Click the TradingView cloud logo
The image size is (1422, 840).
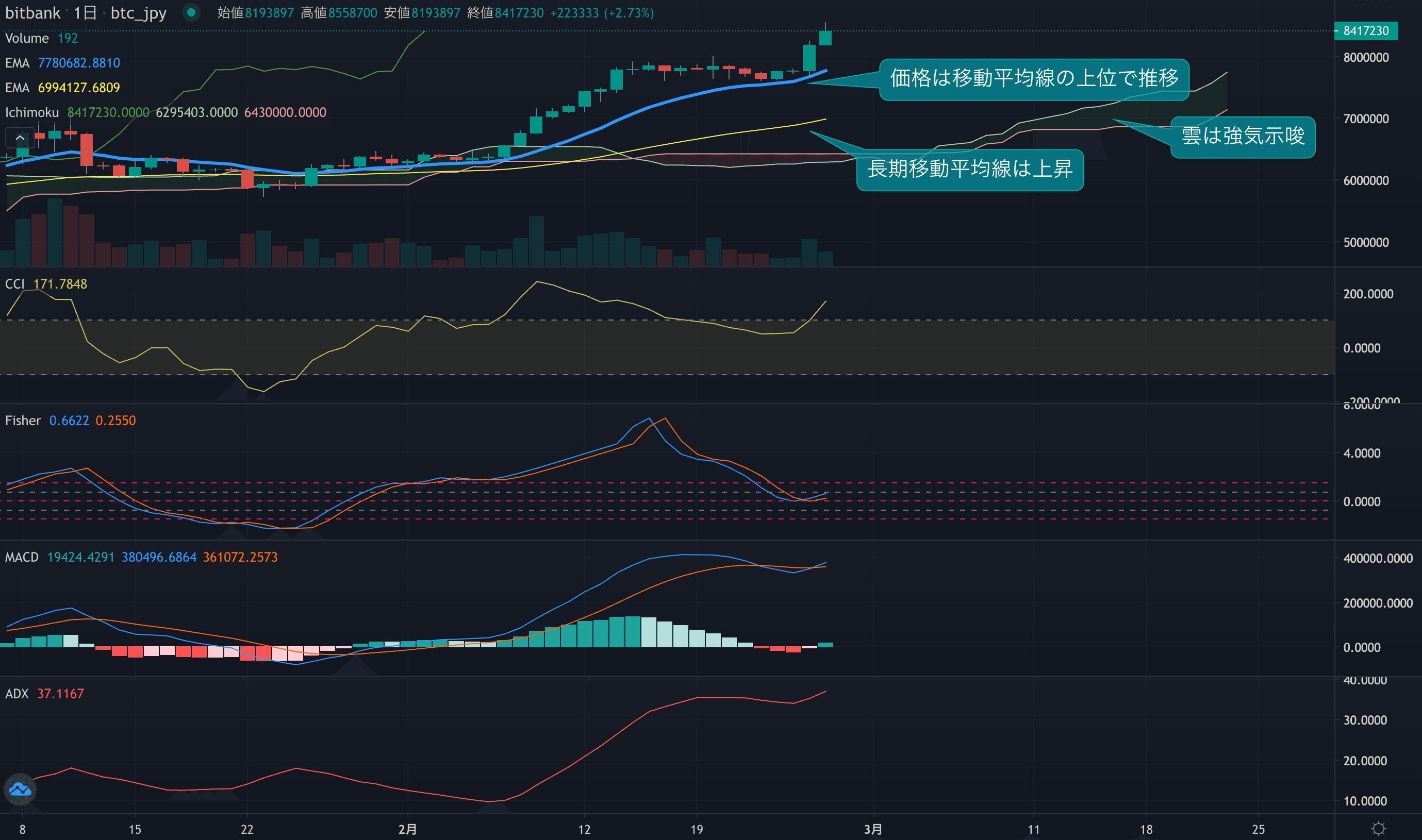[20, 789]
